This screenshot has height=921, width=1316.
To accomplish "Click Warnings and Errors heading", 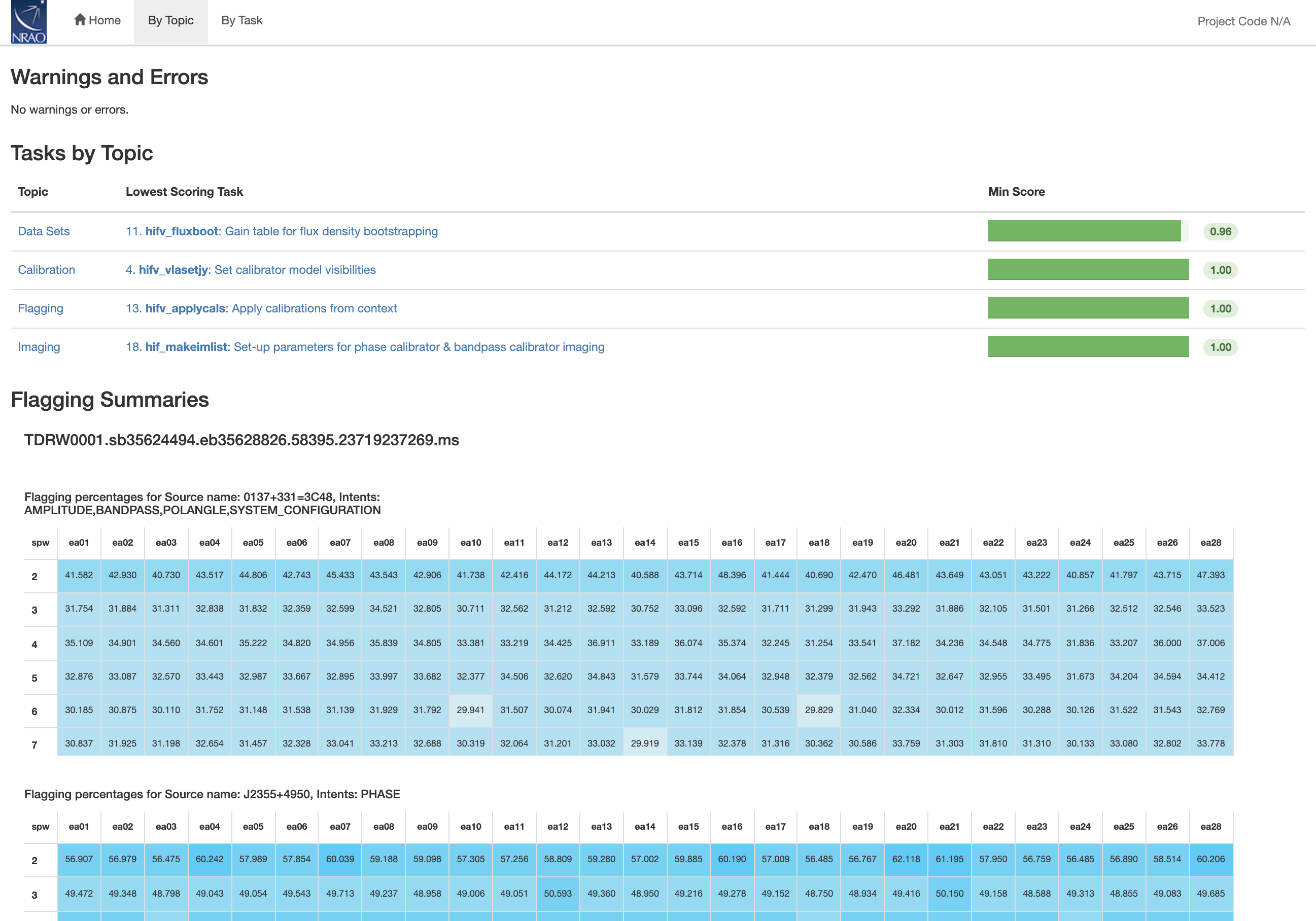I will 109,77.
